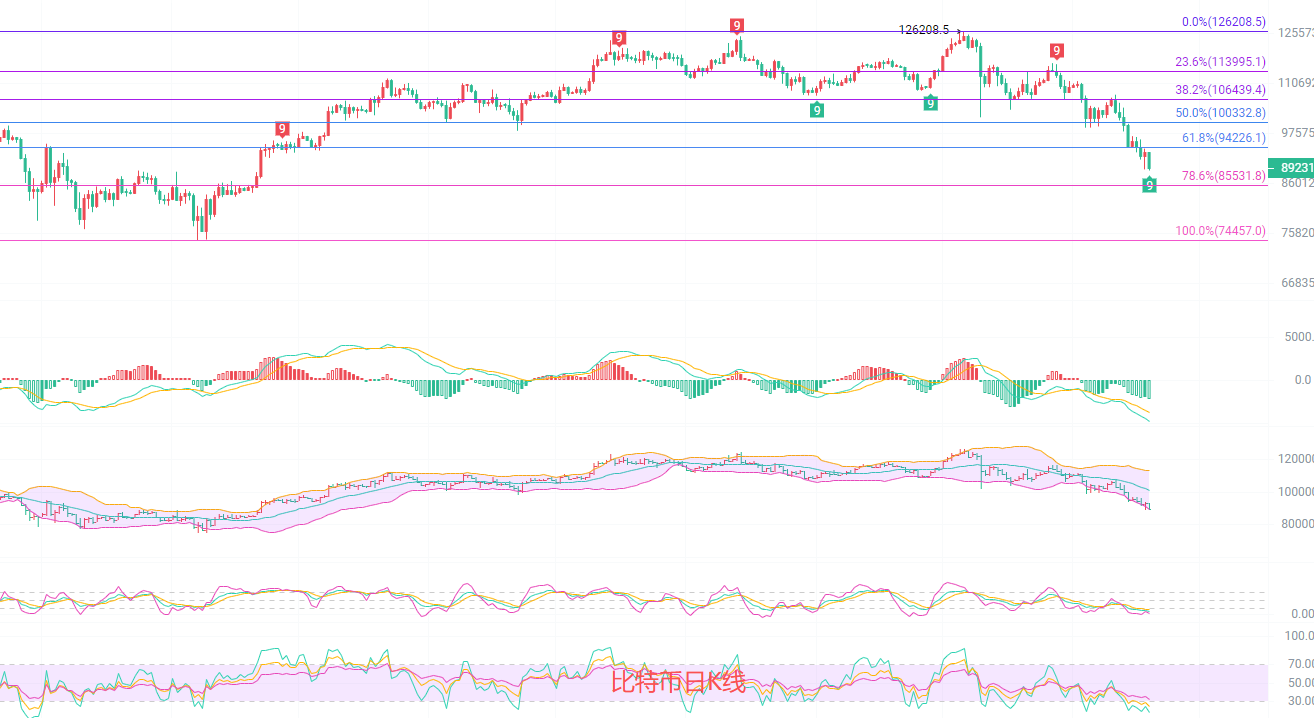Click the red 9 marker nearest the 50.0% line
This screenshot has width=1314, height=718.
coord(282,129)
